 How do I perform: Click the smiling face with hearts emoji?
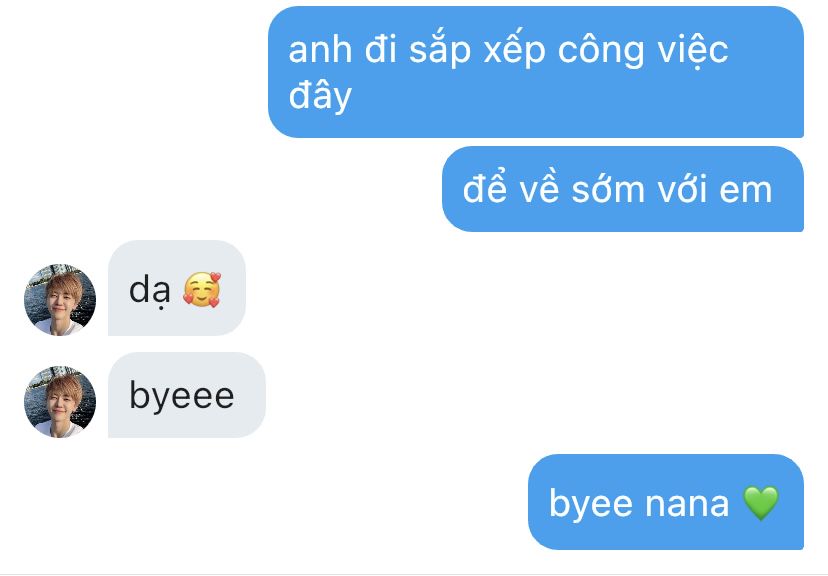202,289
